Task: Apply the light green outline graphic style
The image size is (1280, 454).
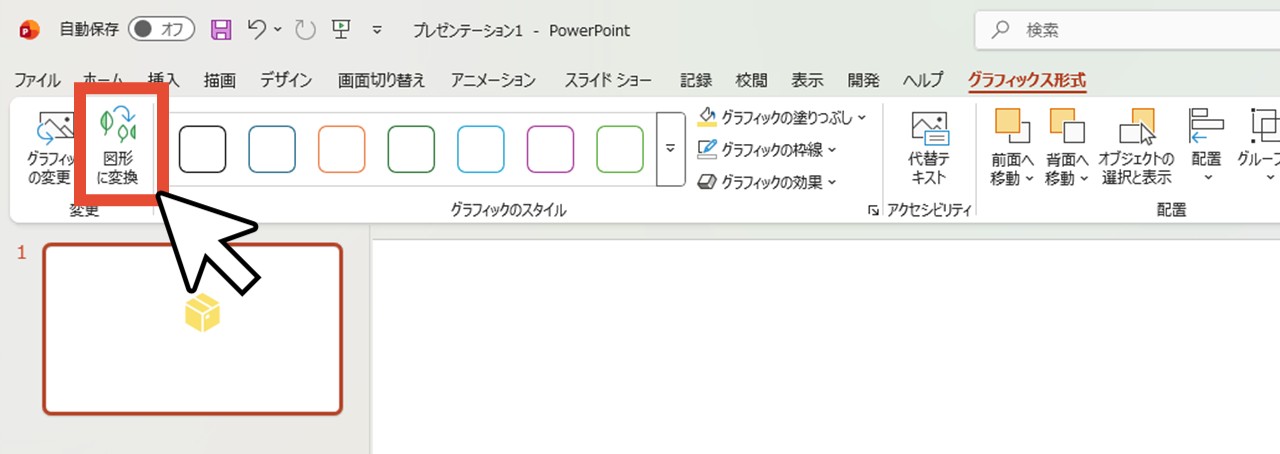Action: 620,150
